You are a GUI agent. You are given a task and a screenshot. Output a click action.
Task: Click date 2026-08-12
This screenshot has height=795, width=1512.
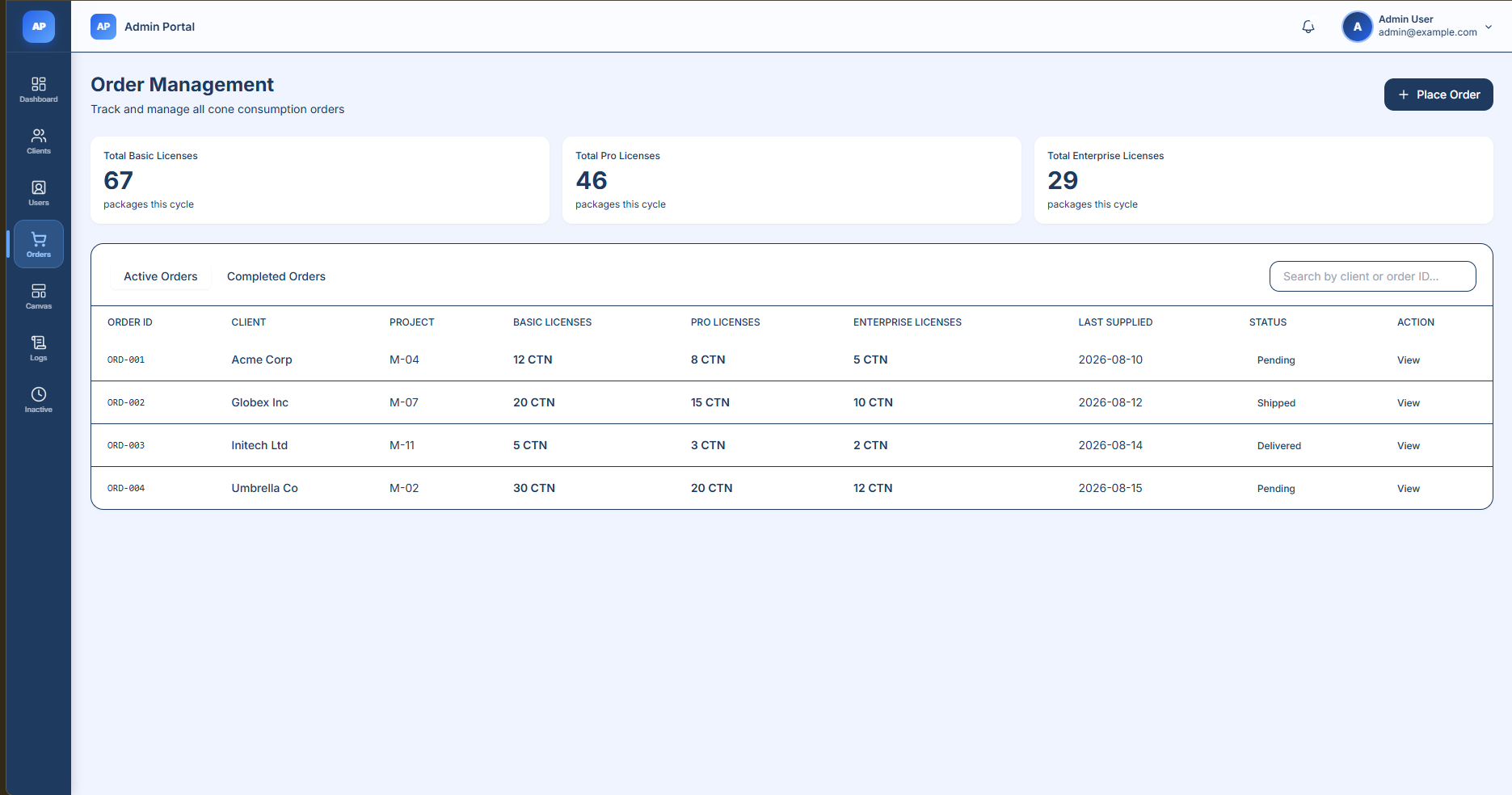click(x=1110, y=402)
